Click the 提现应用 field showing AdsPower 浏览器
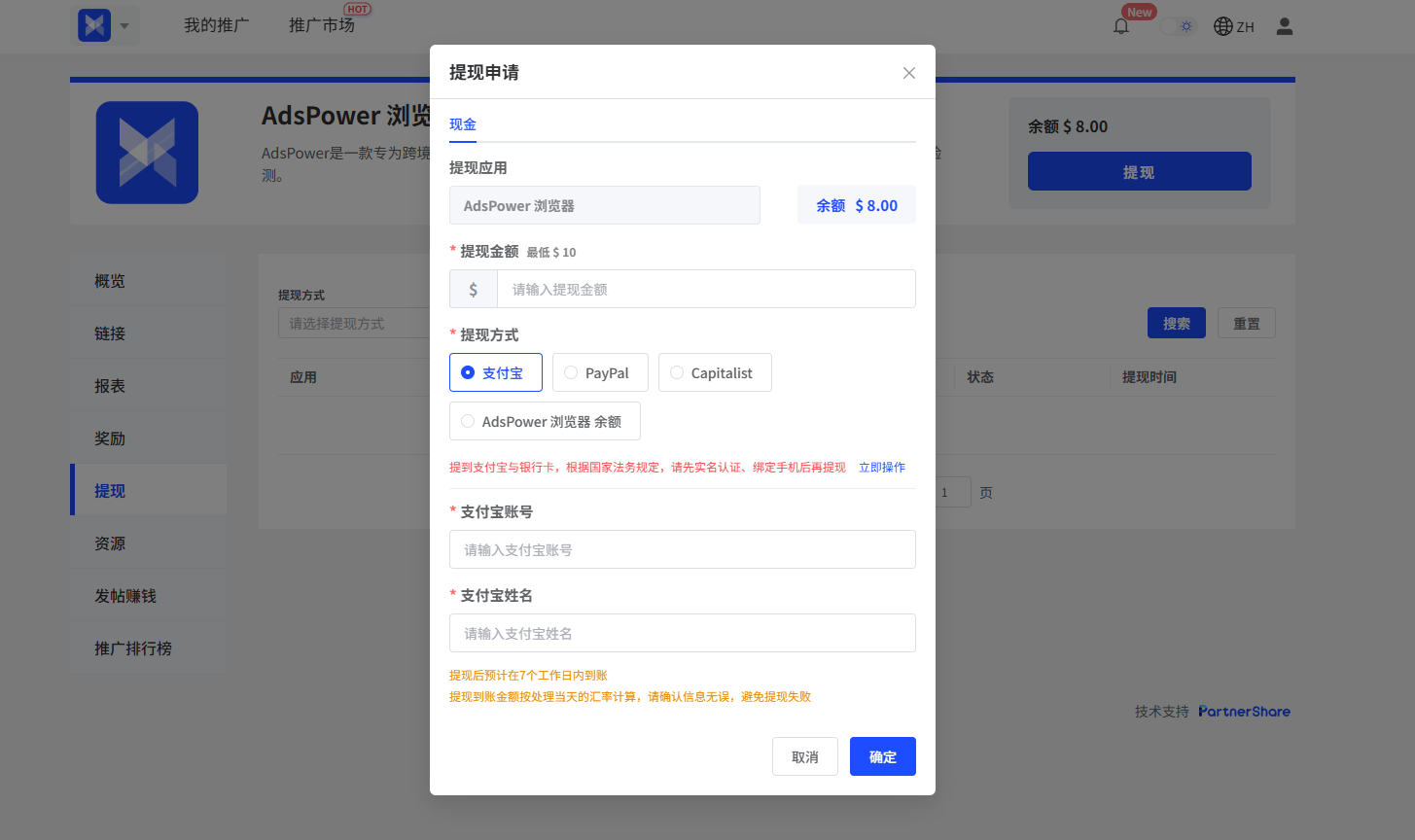 (605, 205)
